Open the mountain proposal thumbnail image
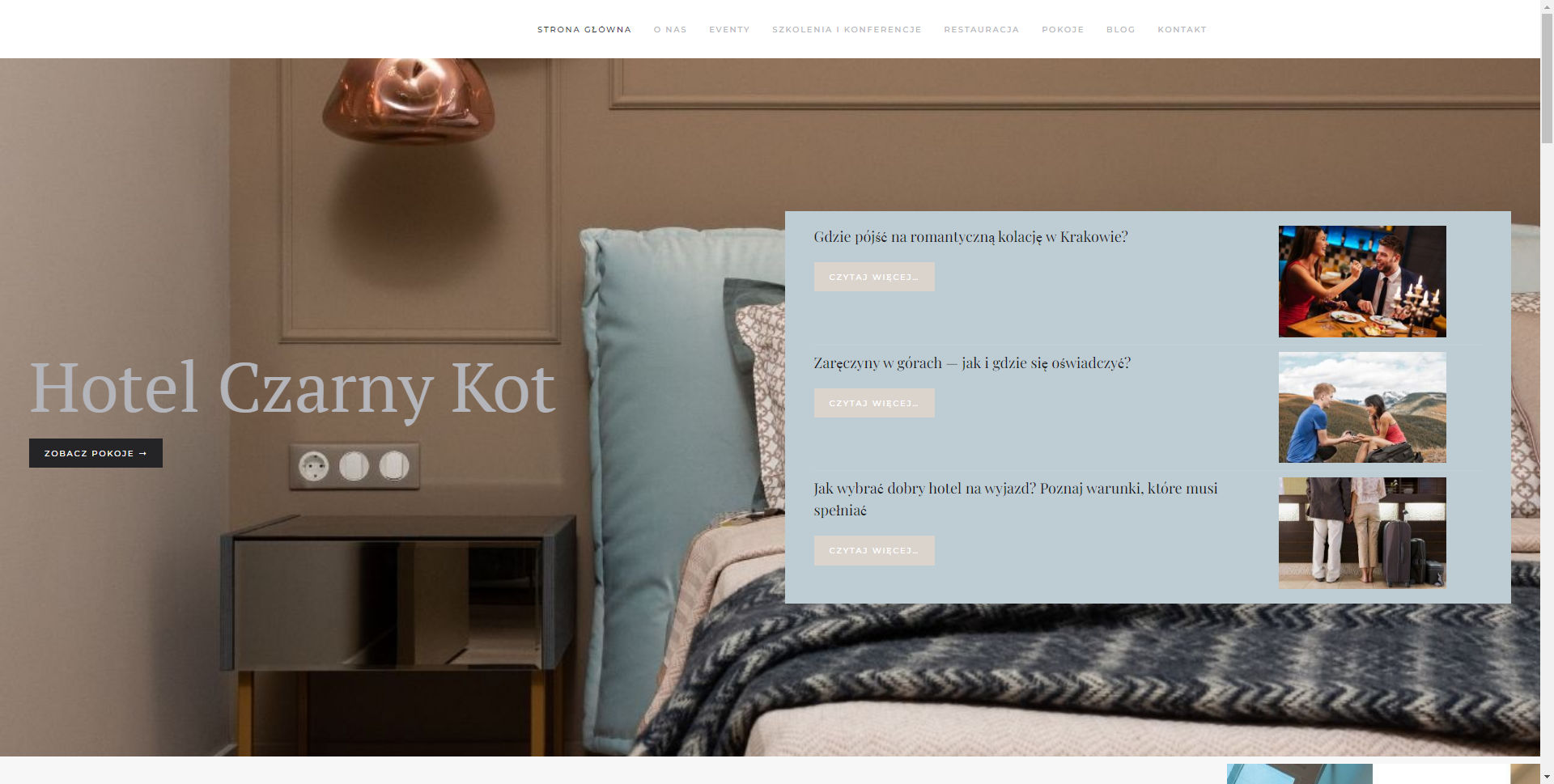This screenshot has height=784, width=1554. [1362, 407]
